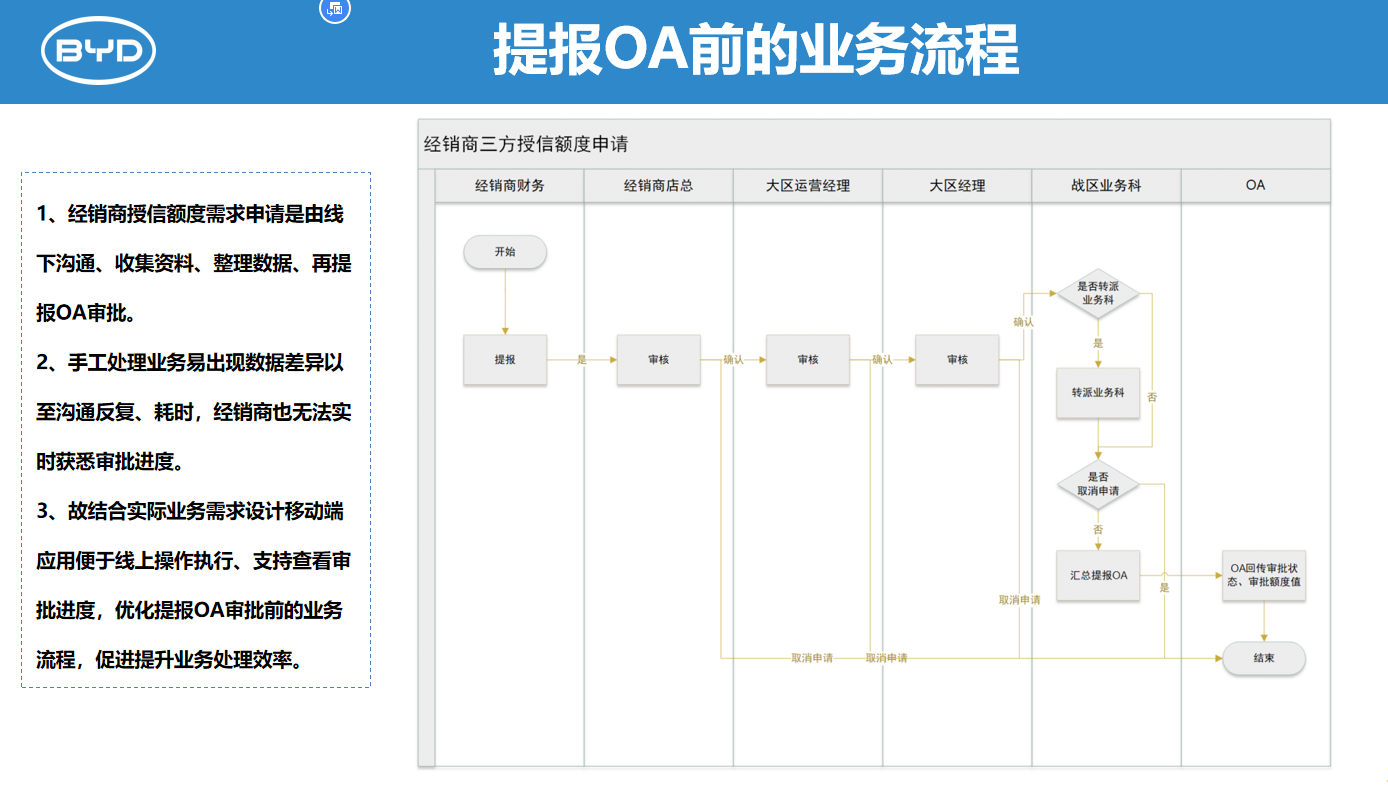The height and width of the screenshot is (791, 1388).
Task: Click the 转派业务科 process box
Action: (x=1098, y=393)
